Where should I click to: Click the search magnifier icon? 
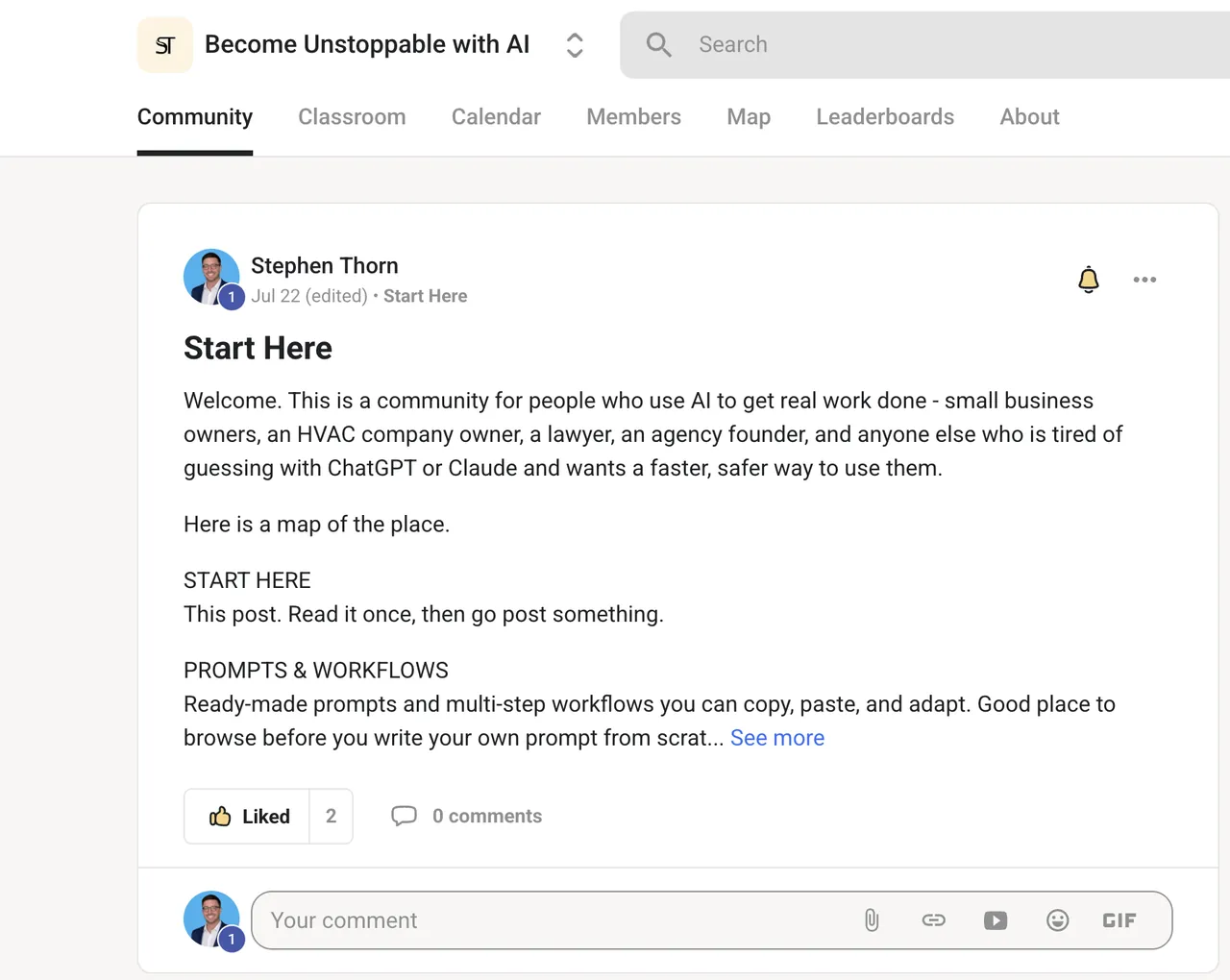[658, 44]
